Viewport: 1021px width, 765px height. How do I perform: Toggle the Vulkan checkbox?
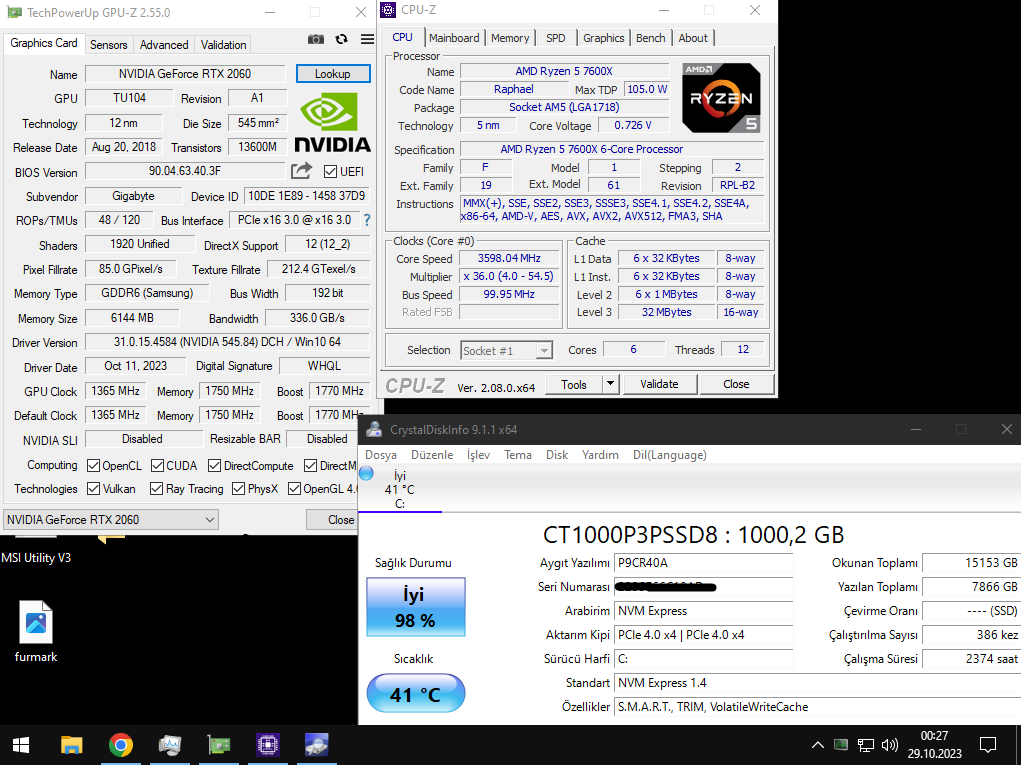click(93, 488)
